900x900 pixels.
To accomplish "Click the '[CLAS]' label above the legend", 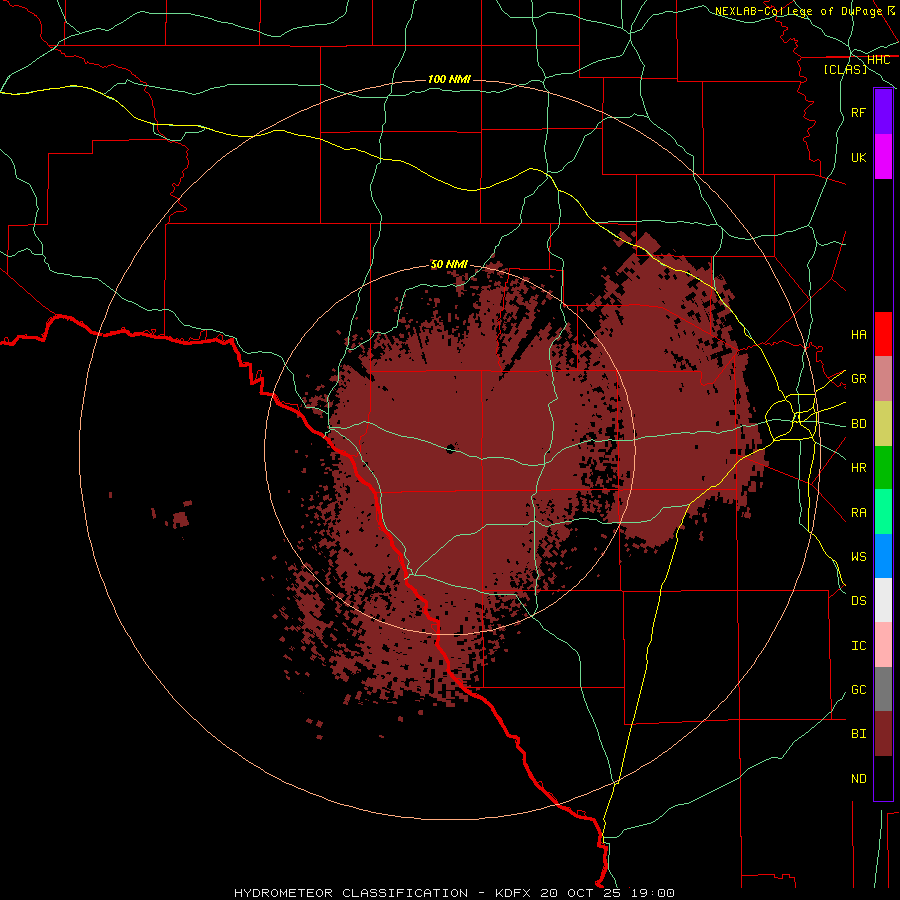I will pos(845,69).
